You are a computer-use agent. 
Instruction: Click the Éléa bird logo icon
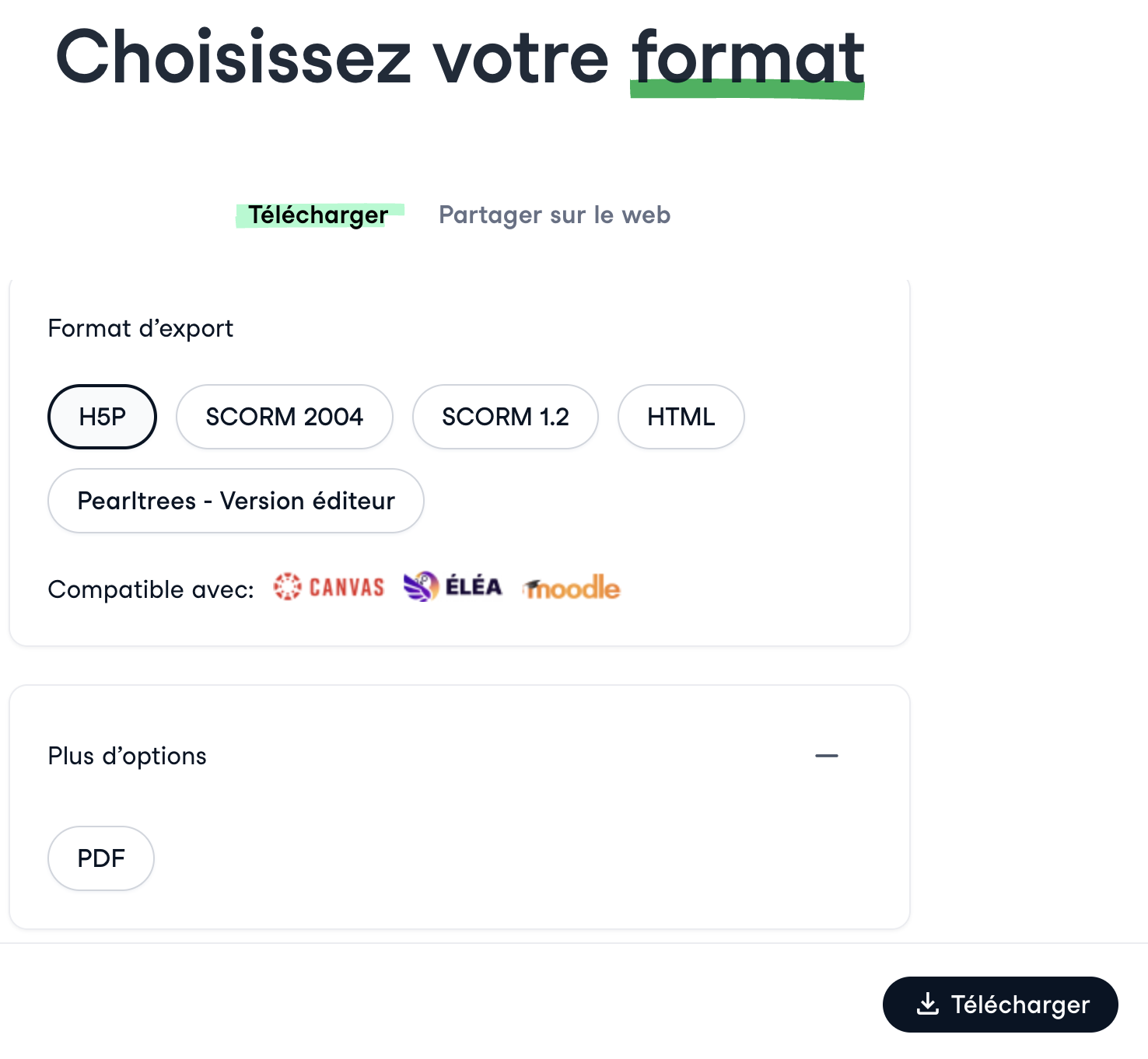[421, 587]
